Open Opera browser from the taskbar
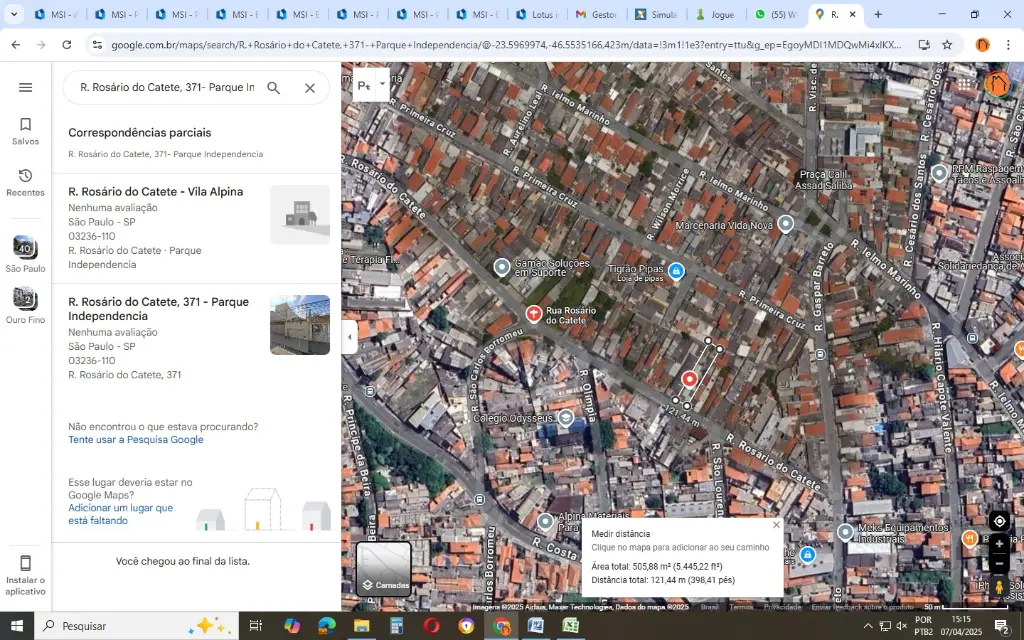 (x=431, y=626)
